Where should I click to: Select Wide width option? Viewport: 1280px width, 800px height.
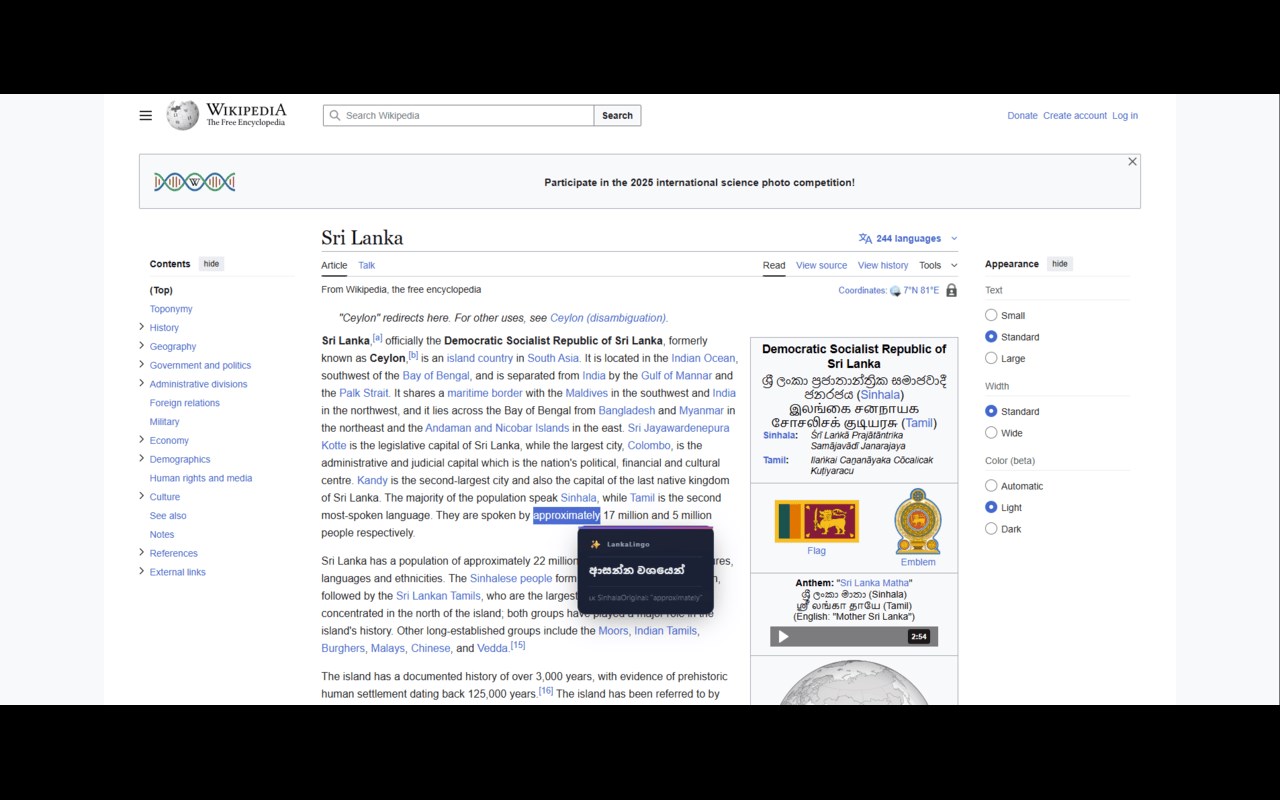(991, 433)
